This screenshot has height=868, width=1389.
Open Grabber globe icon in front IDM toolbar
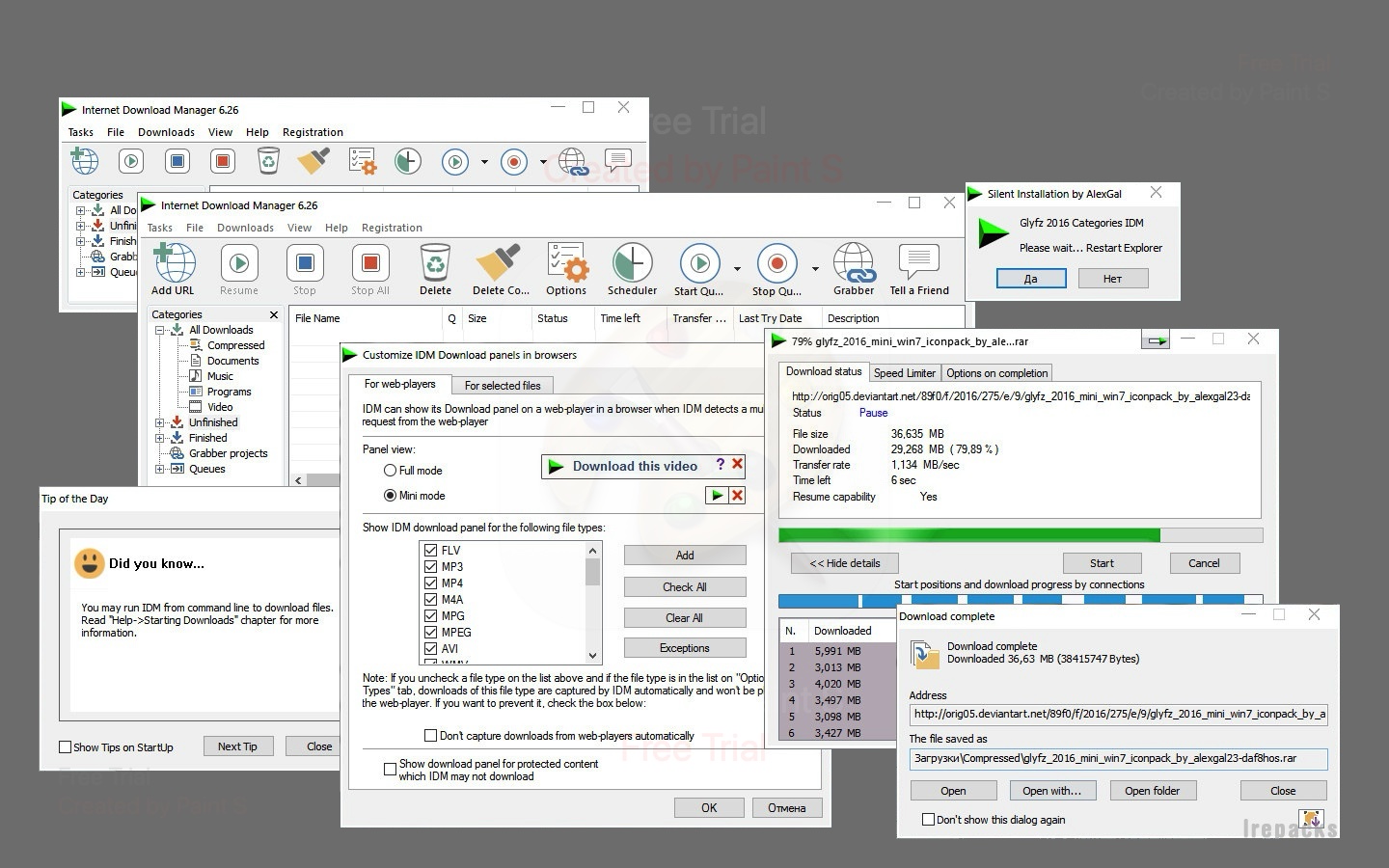(x=854, y=262)
